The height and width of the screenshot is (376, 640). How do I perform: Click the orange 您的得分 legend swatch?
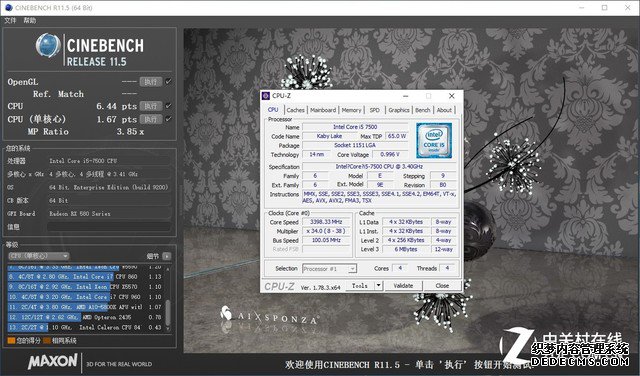(x=11, y=340)
